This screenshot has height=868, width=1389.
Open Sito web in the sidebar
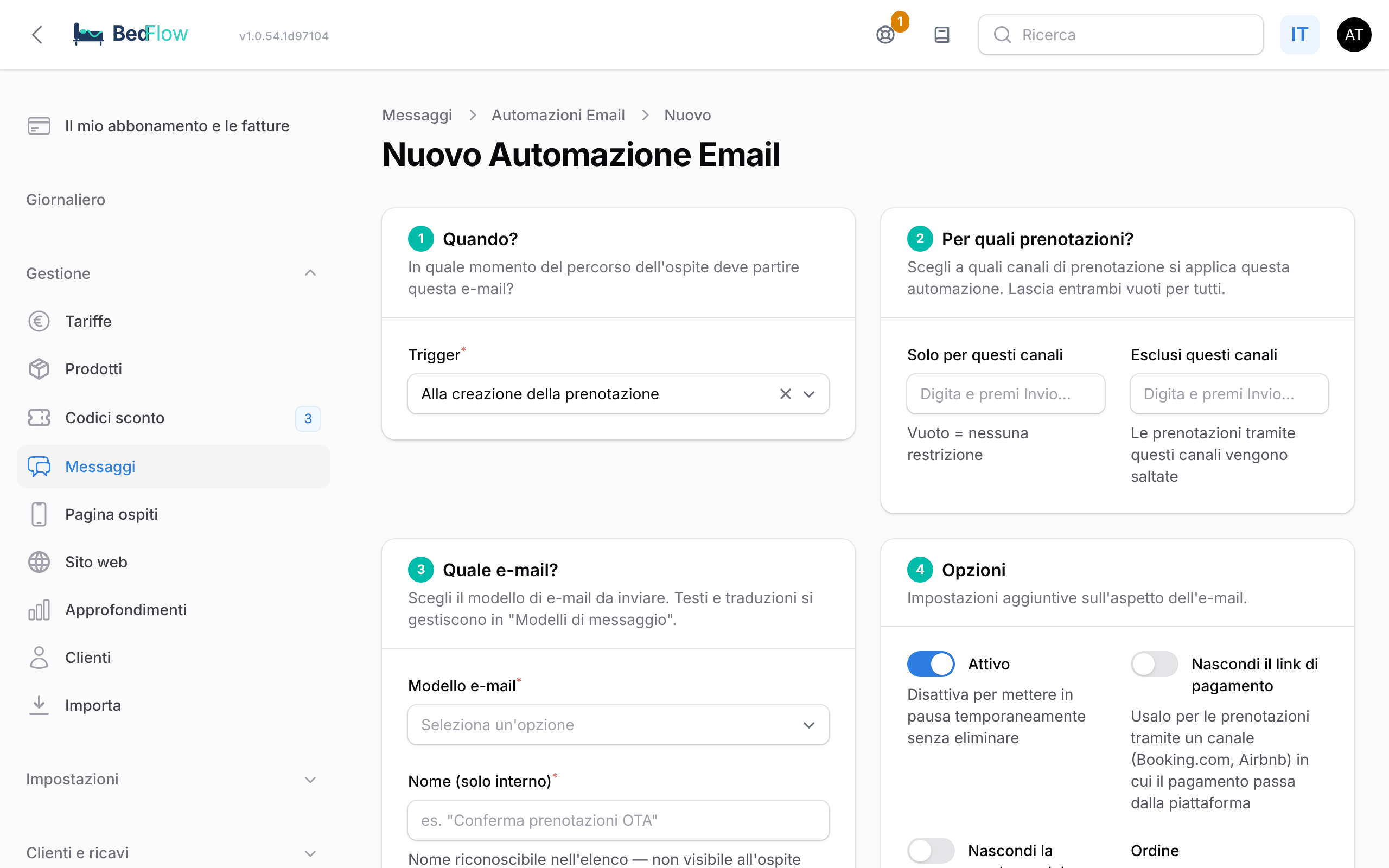[173, 561]
